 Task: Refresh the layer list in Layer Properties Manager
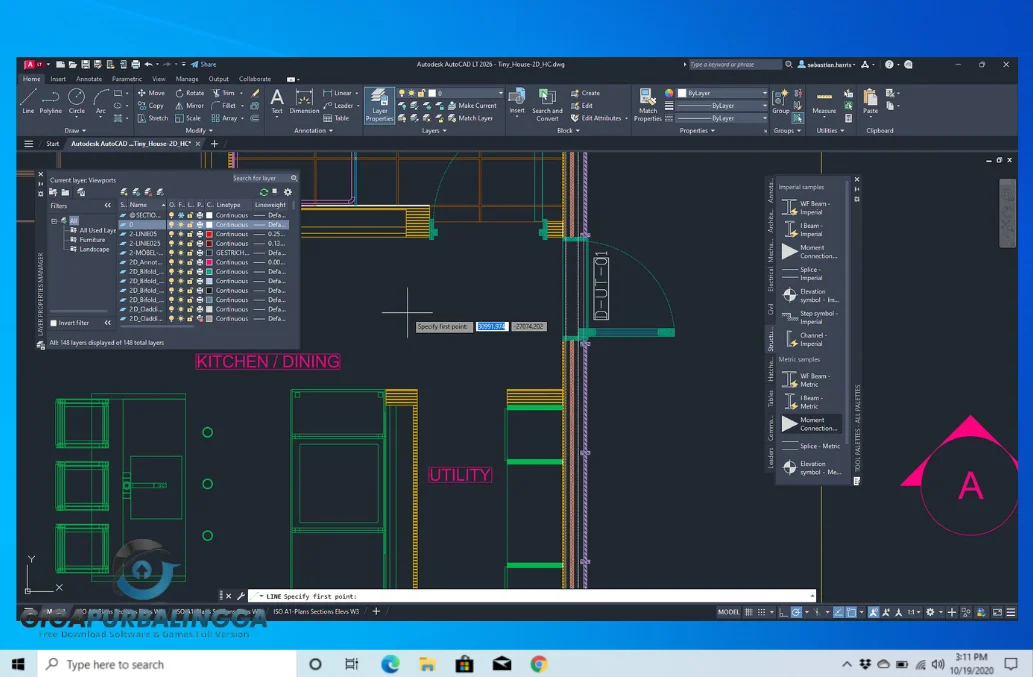pos(264,192)
